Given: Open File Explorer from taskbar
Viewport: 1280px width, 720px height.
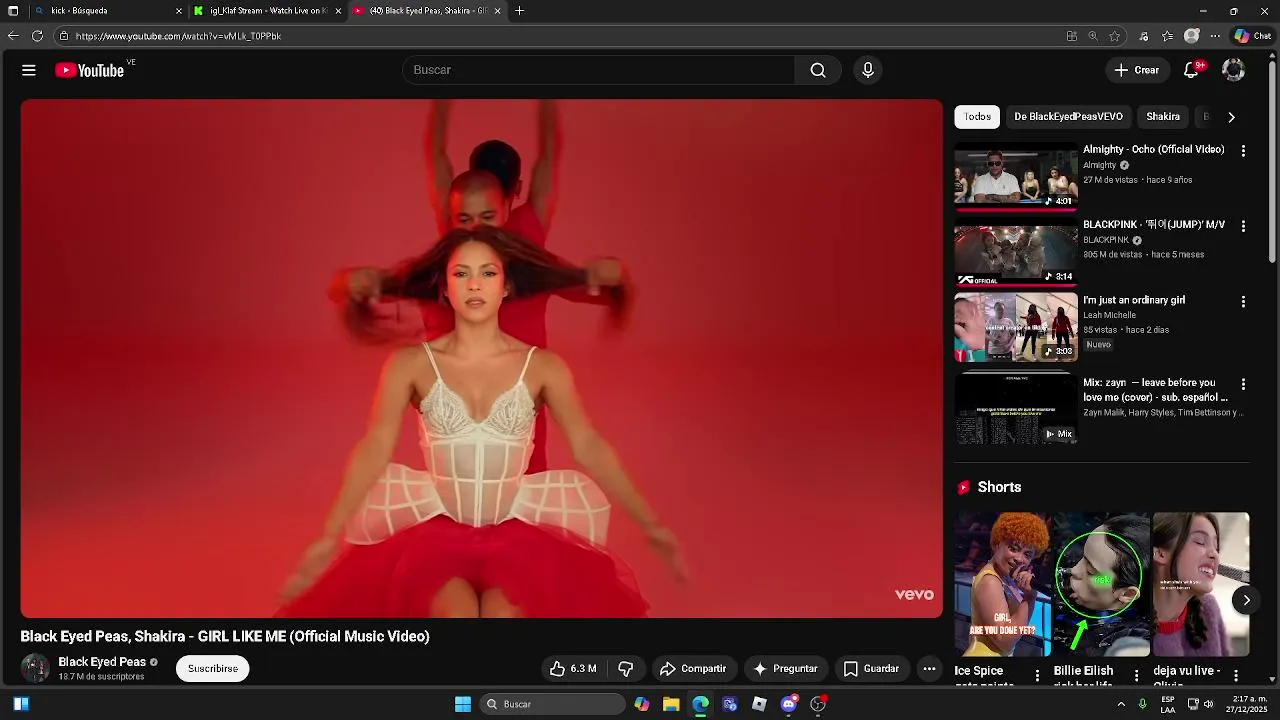Looking at the screenshot, I should 671,704.
